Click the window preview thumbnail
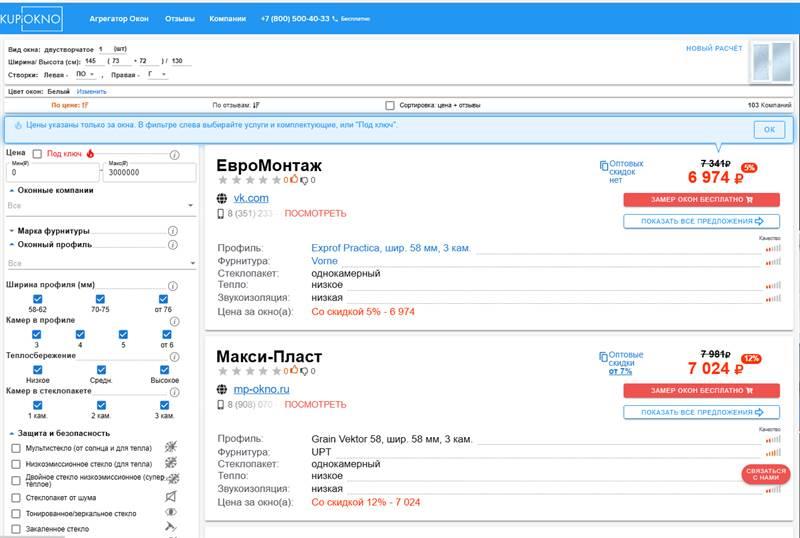 pyautogui.click(x=771, y=62)
